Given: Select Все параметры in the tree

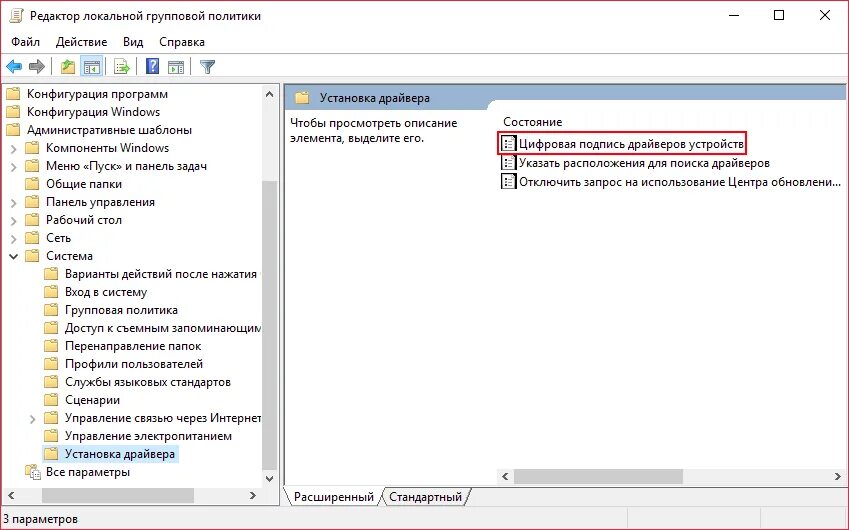Looking at the screenshot, I should 88,472.
